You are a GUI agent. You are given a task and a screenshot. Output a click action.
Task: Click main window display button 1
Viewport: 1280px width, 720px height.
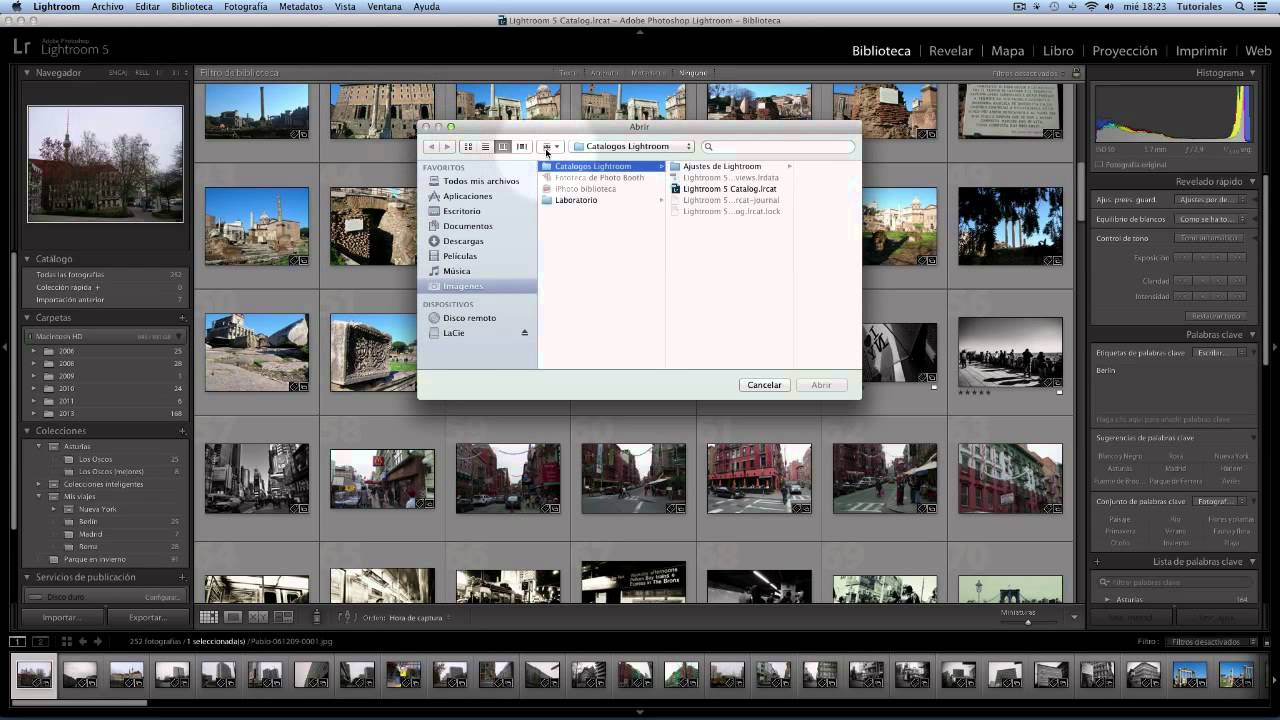click(x=17, y=641)
